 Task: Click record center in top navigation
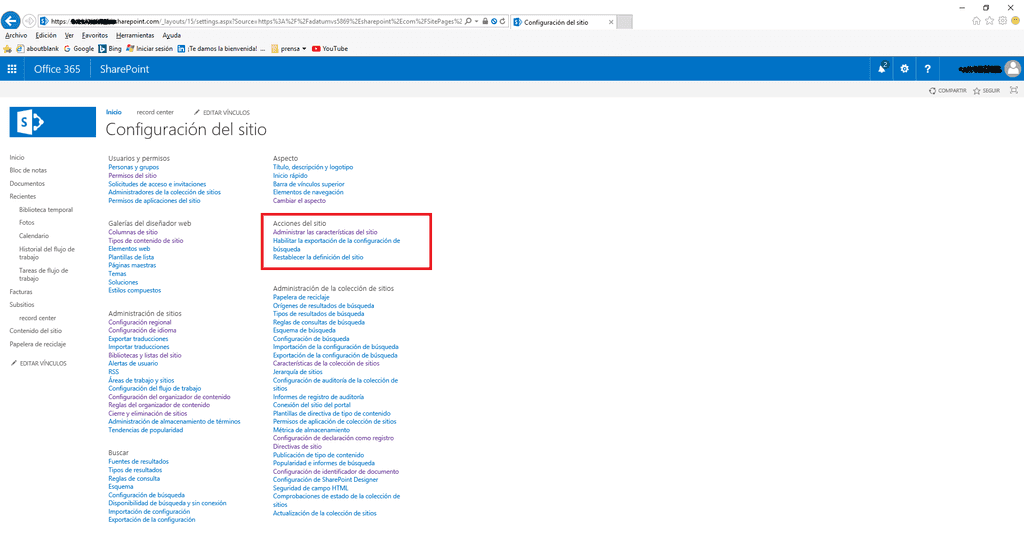(x=155, y=112)
